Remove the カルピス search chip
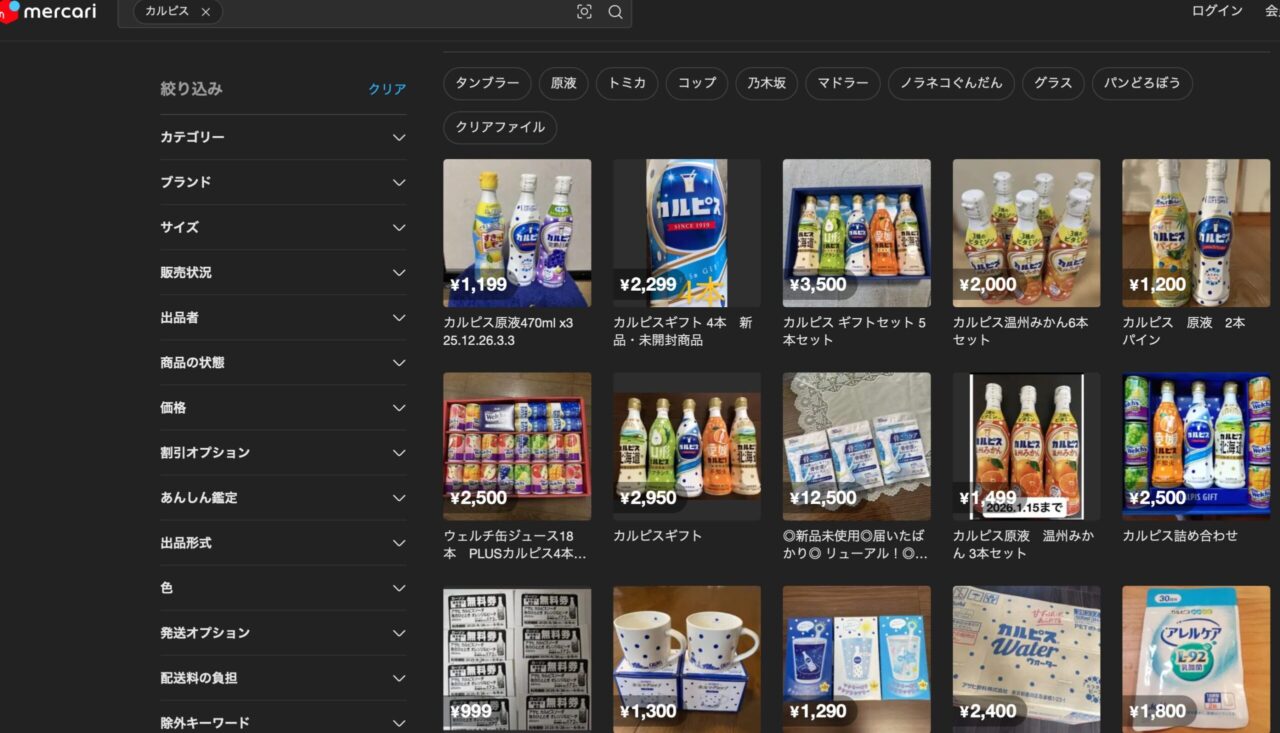This screenshot has height=733, width=1280. 205,12
